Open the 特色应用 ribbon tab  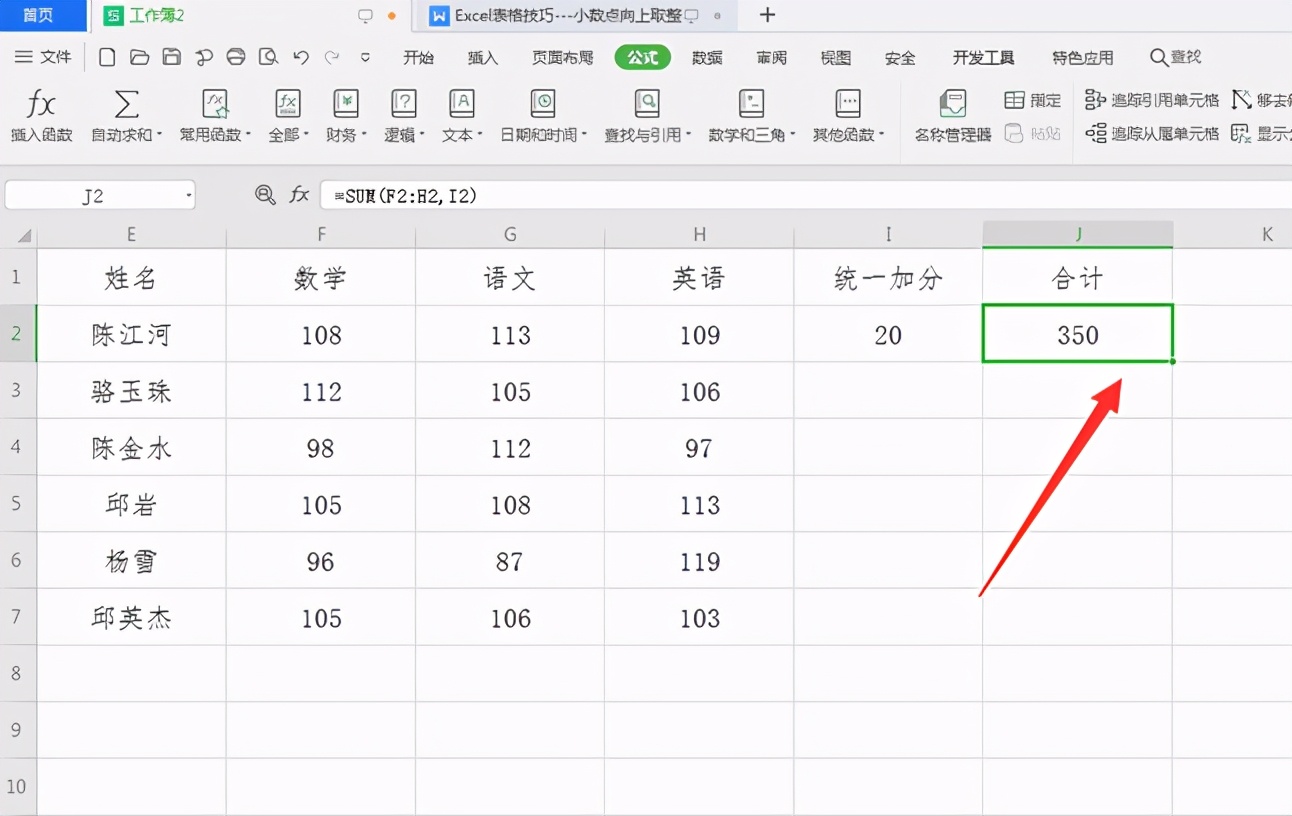(1082, 57)
